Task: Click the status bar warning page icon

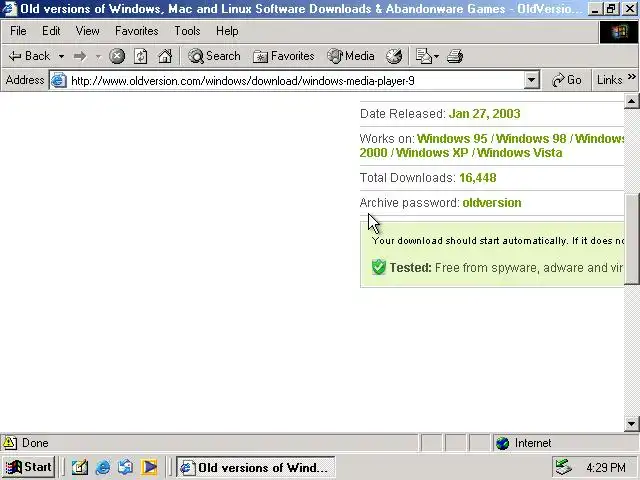Action: coord(10,443)
